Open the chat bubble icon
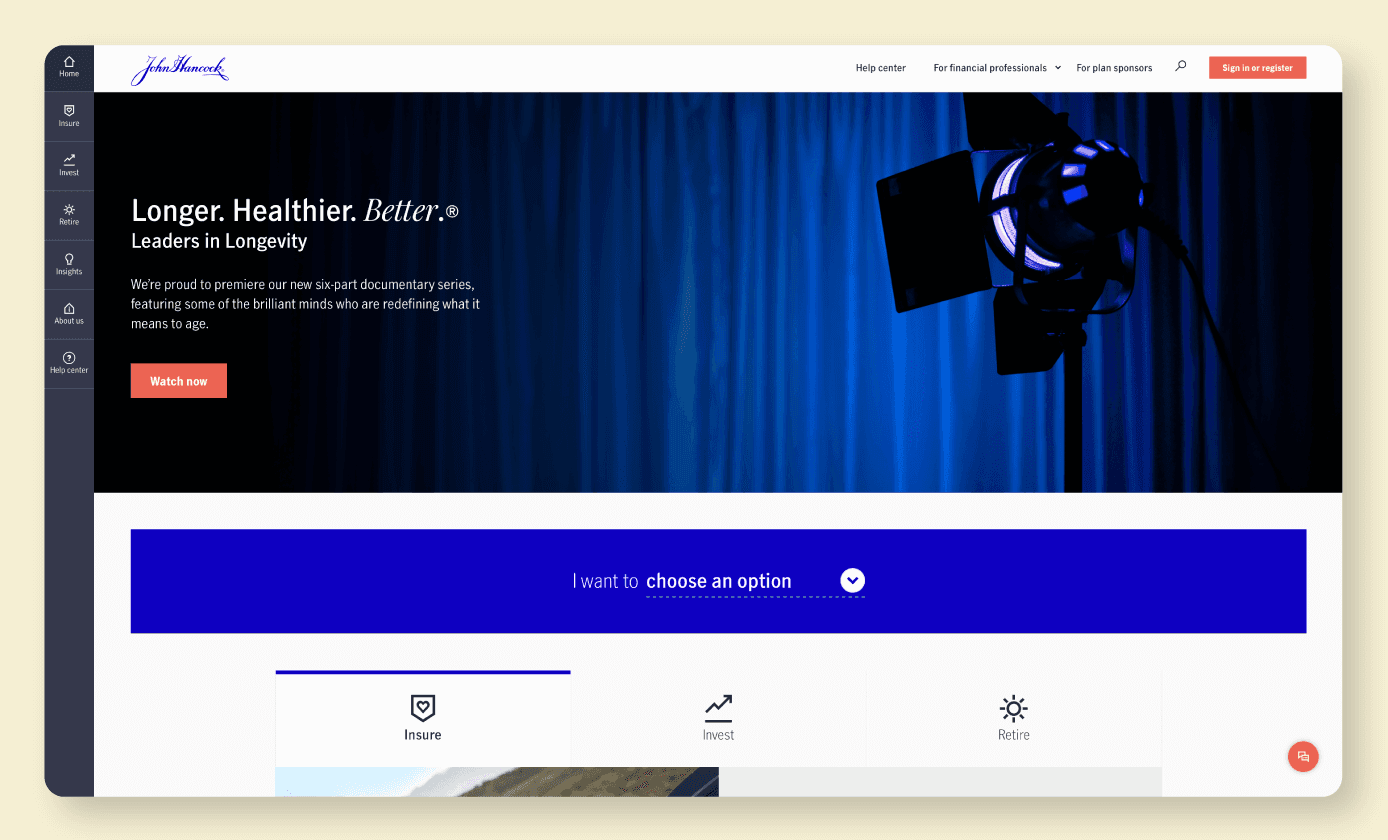 tap(1303, 756)
